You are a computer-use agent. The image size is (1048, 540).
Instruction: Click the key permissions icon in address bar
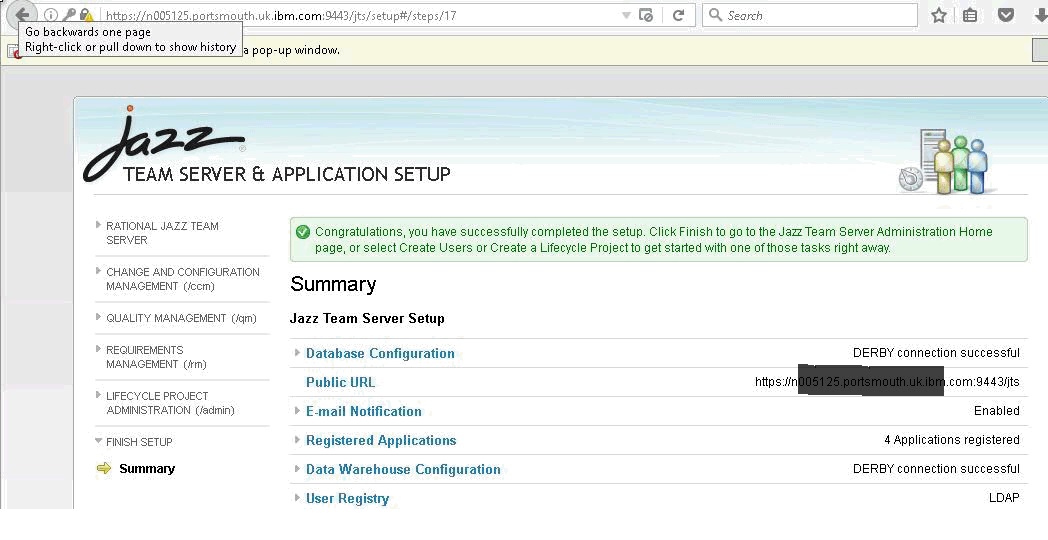click(x=69, y=15)
